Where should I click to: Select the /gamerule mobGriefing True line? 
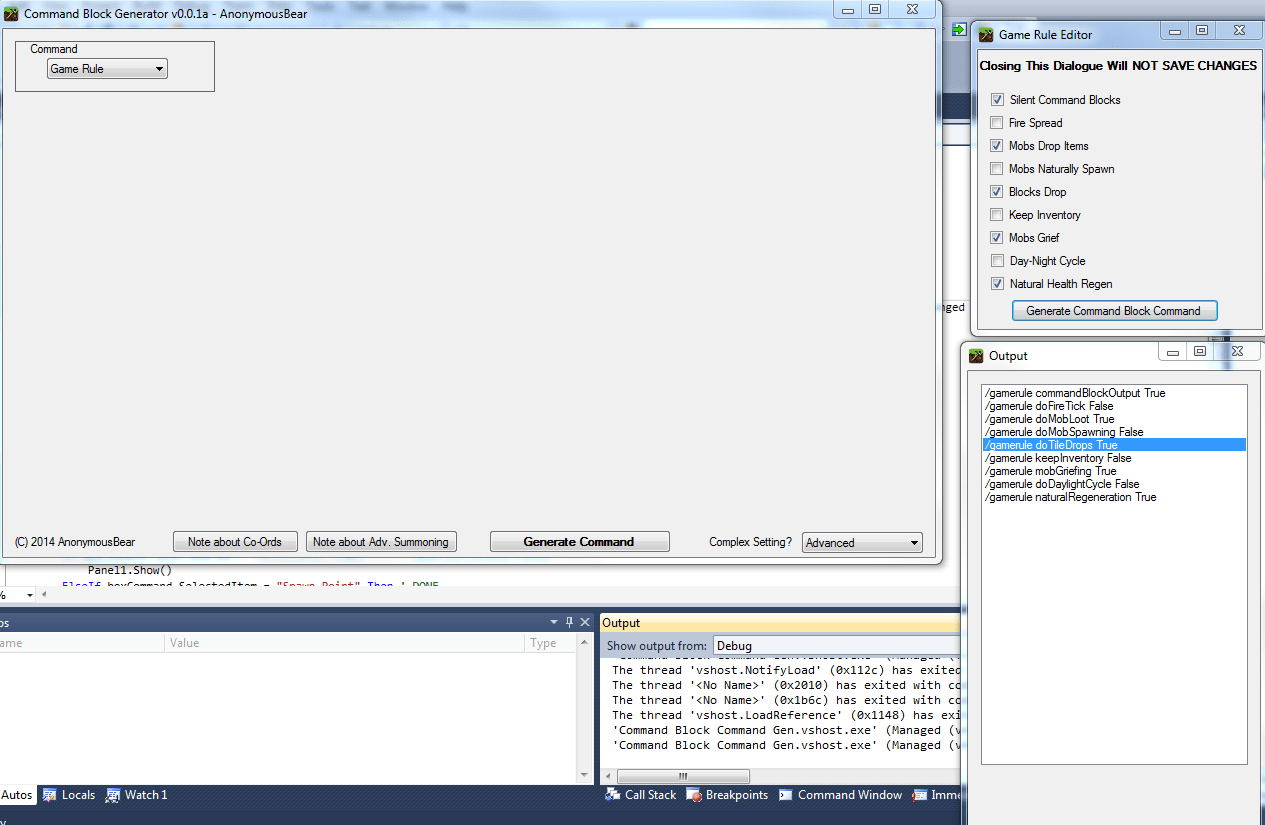1114,471
